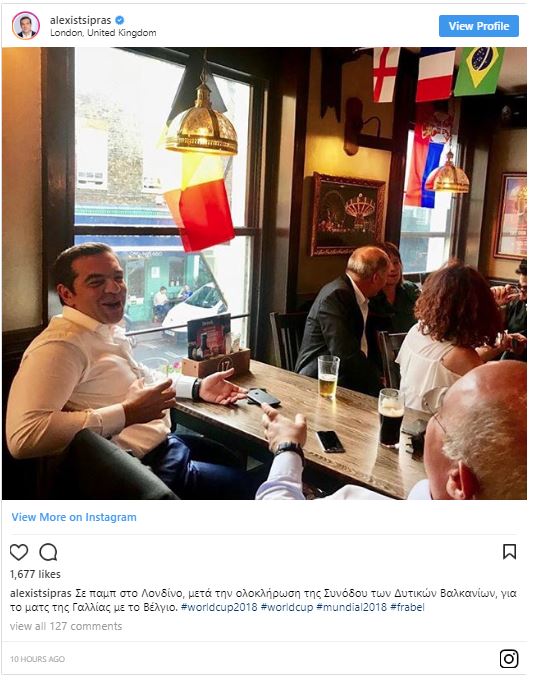The image size is (556, 680).
Task: Open the #mundial2018 hashtag
Action: click(x=351, y=607)
